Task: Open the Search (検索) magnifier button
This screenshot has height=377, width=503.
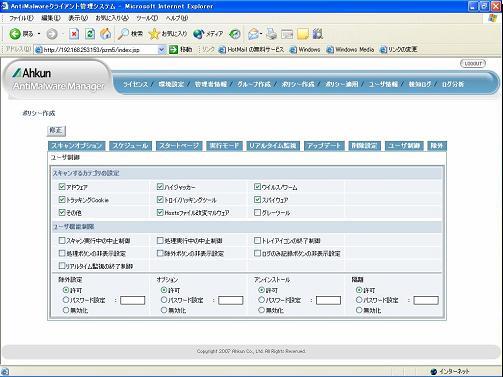Action: [x=130, y=34]
